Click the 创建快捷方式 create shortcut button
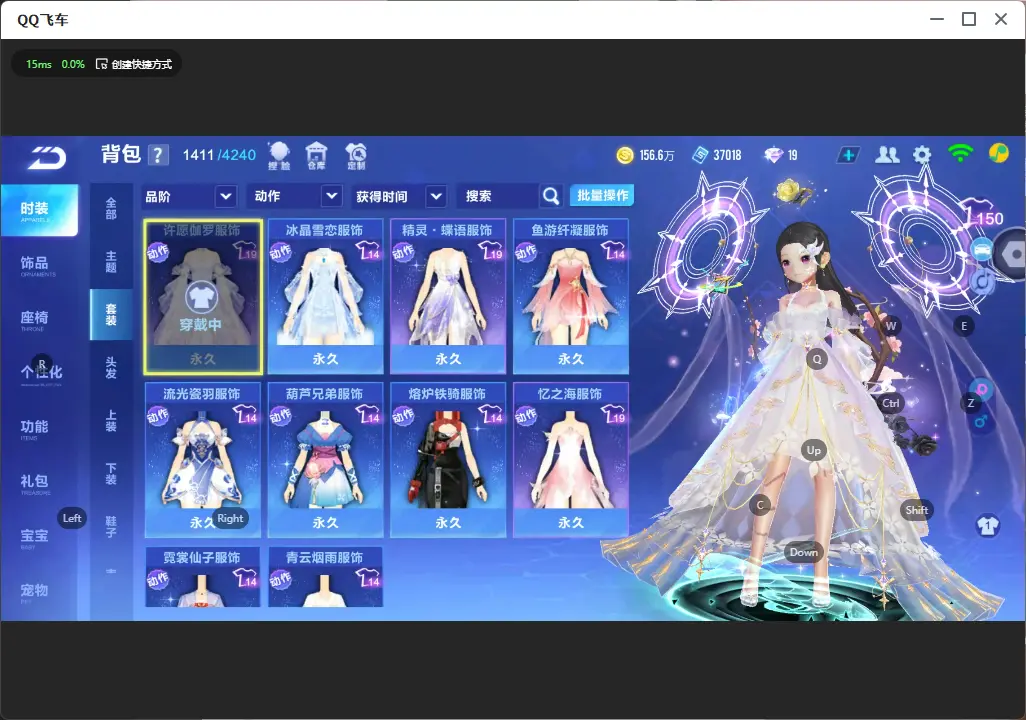This screenshot has width=1026, height=720. coord(134,64)
